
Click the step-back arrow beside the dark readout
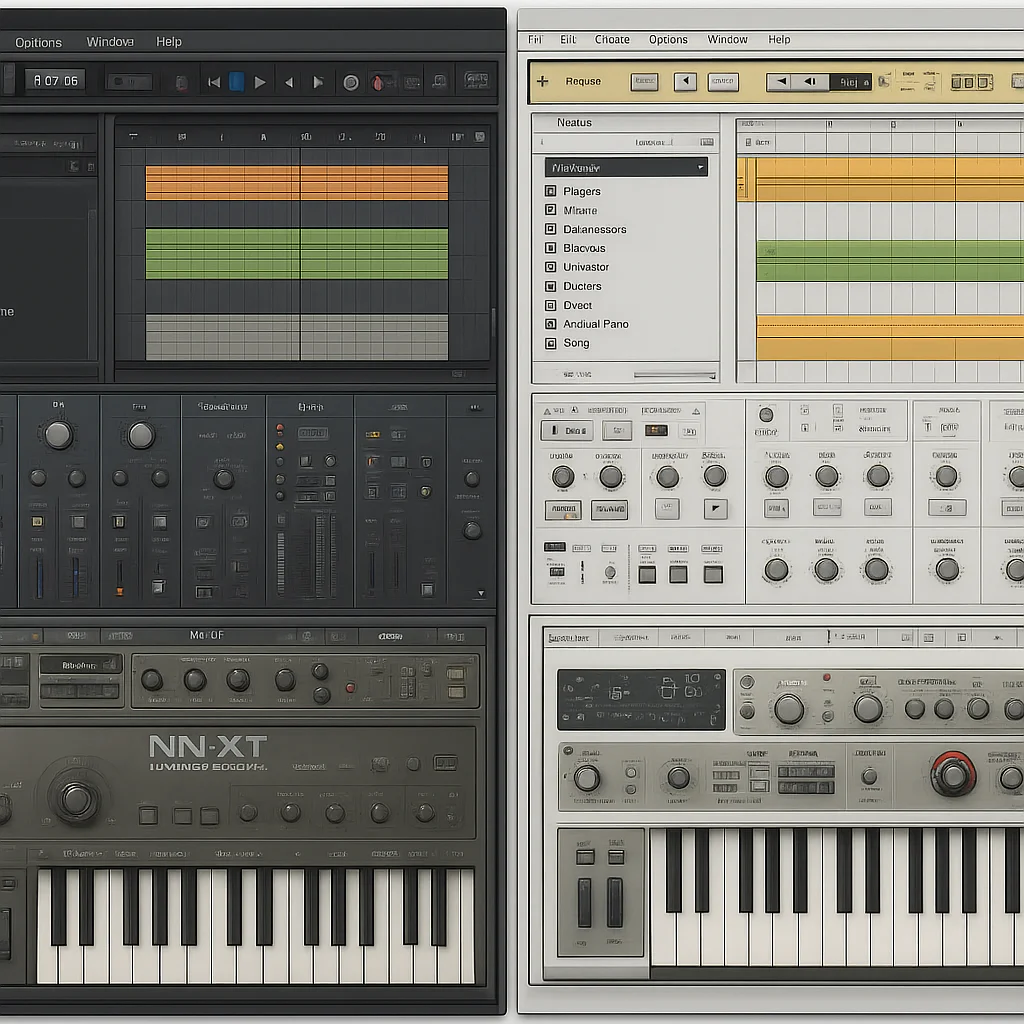pos(810,82)
